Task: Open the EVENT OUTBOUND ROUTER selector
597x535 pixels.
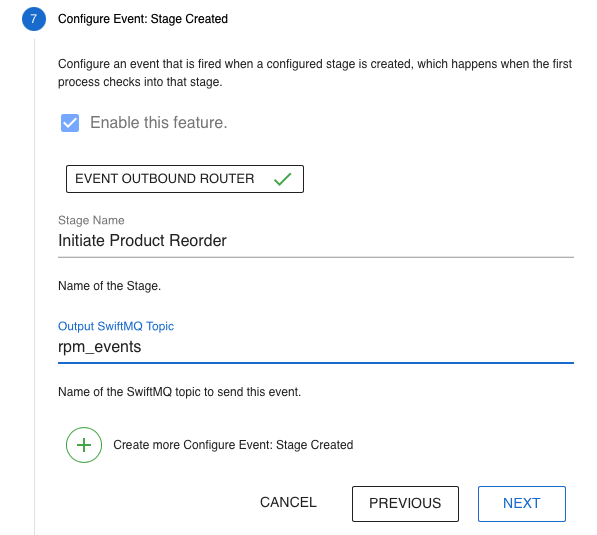Action: click(185, 179)
